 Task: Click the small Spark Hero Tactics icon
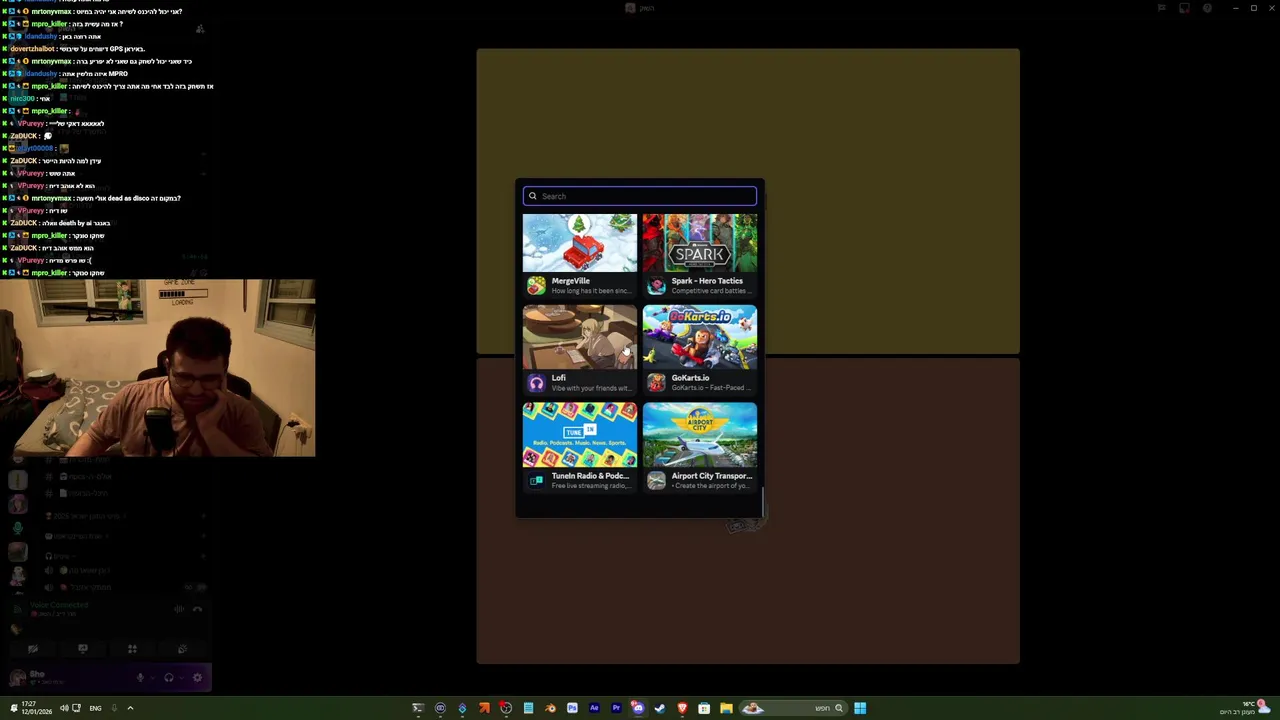656,286
